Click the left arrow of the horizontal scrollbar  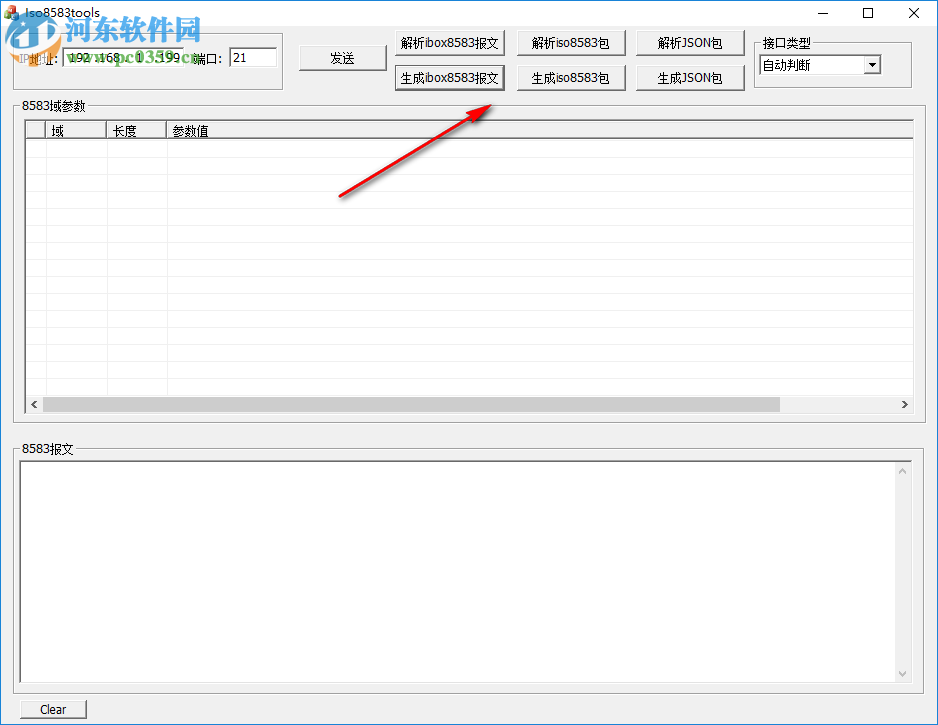click(34, 404)
